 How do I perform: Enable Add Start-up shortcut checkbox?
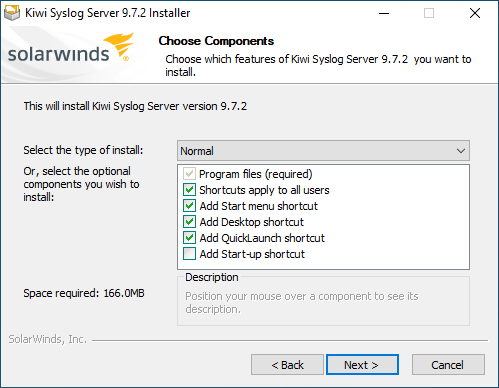tap(189, 254)
